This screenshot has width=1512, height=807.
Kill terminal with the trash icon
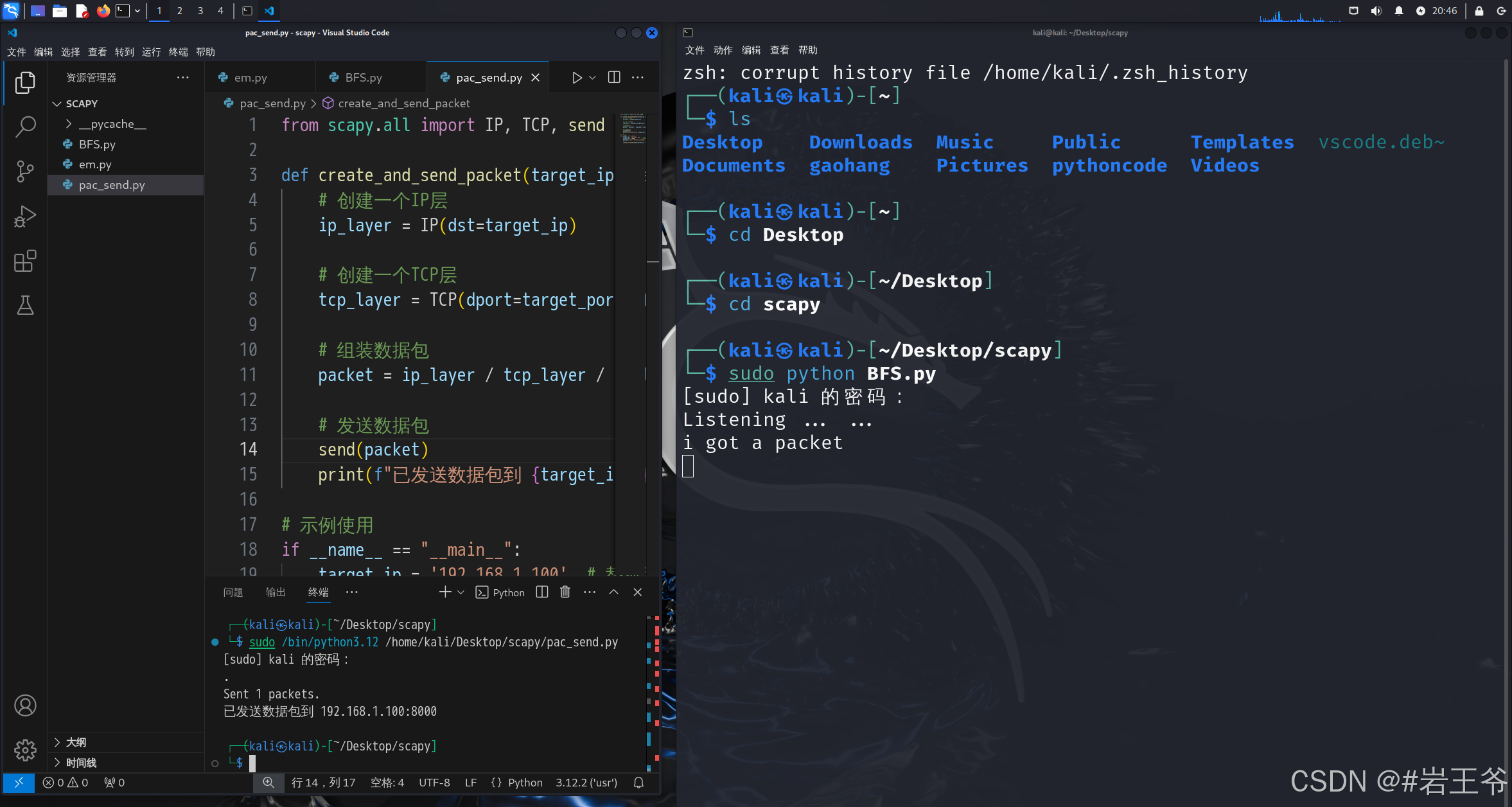[565, 592]
